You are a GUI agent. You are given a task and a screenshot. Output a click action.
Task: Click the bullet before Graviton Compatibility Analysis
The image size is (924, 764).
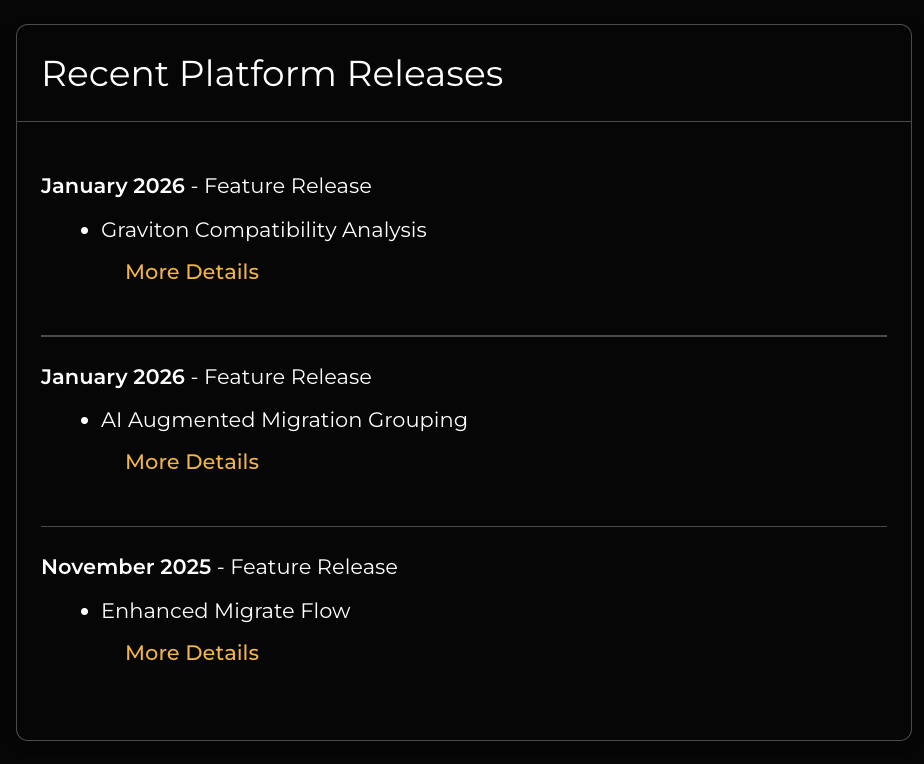pos(85,231)
